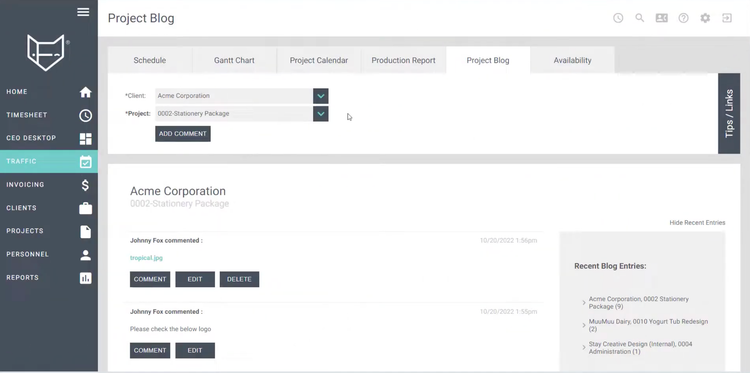Switch to the Availability tab
750x373 pixels.
click(x=573, y=60)
